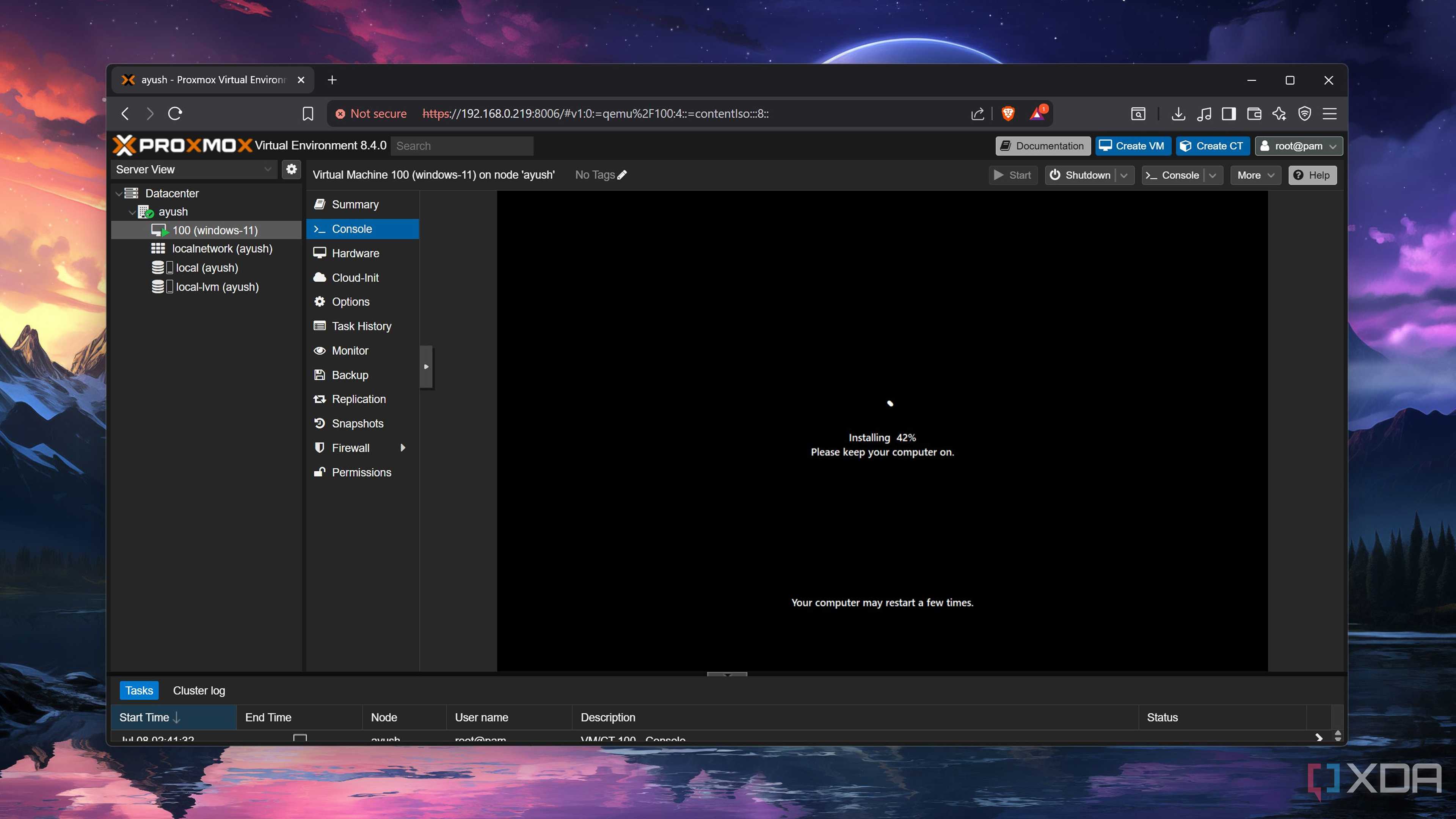
Task: Click the browser forward arrow
Action: [150, 114]
